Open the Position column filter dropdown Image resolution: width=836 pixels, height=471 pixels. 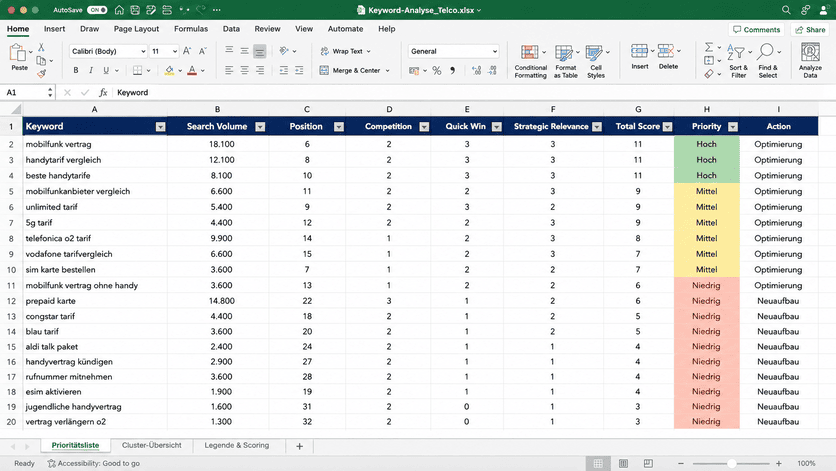(339, 127)
